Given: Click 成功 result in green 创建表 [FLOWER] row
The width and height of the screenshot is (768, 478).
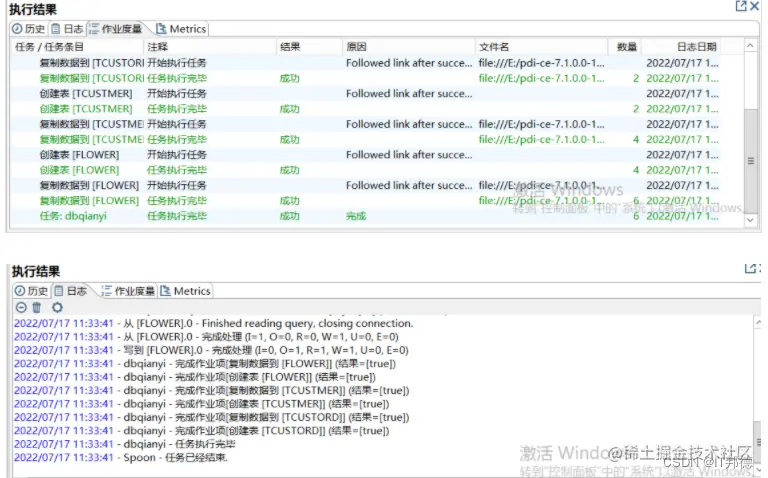Looking at the screenshot, I should [289, 170].
